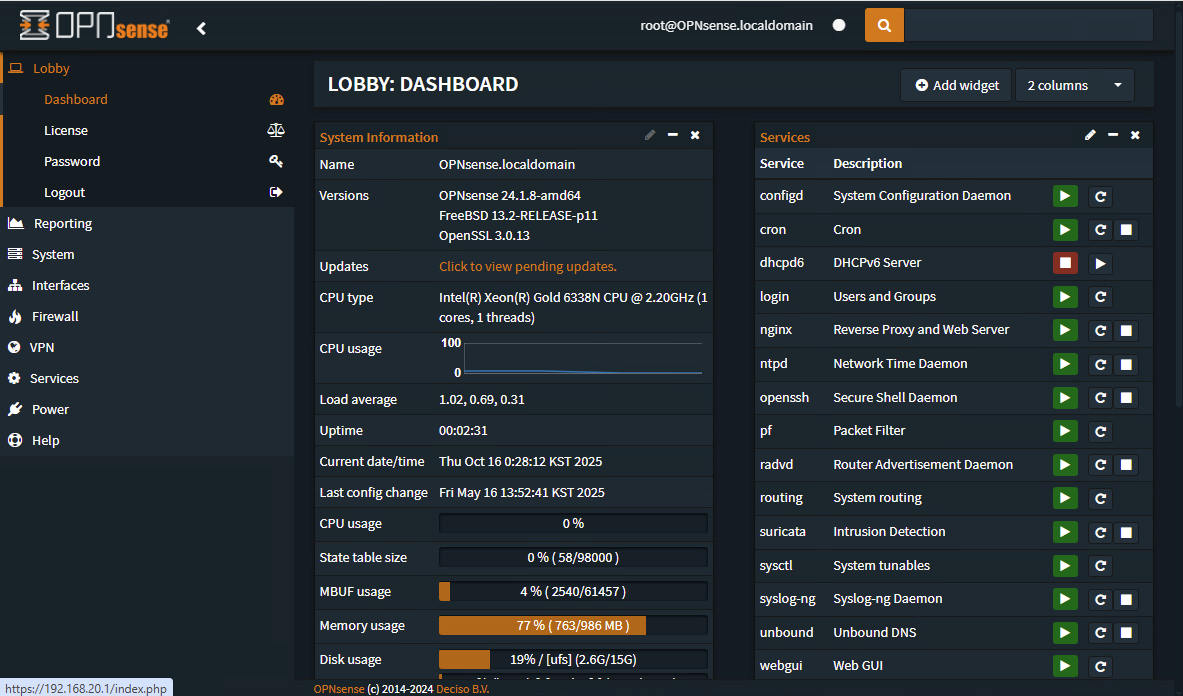Start the dhcpd6 DHCPv6 Server
Viewport: 1183px width, 696px height.
(x=1100, y=264)
